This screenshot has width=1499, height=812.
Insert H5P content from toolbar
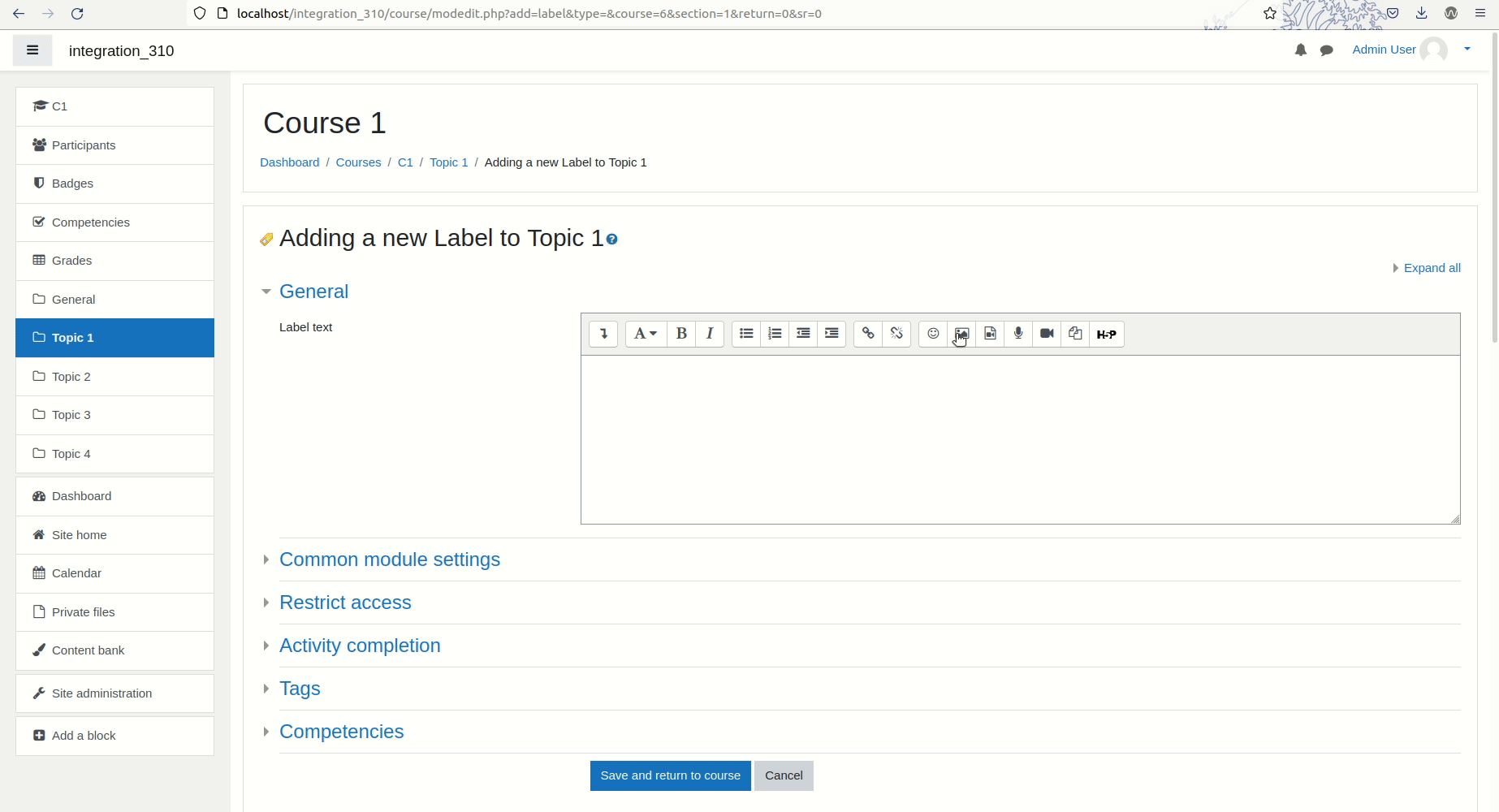(x=1107, y=334)
